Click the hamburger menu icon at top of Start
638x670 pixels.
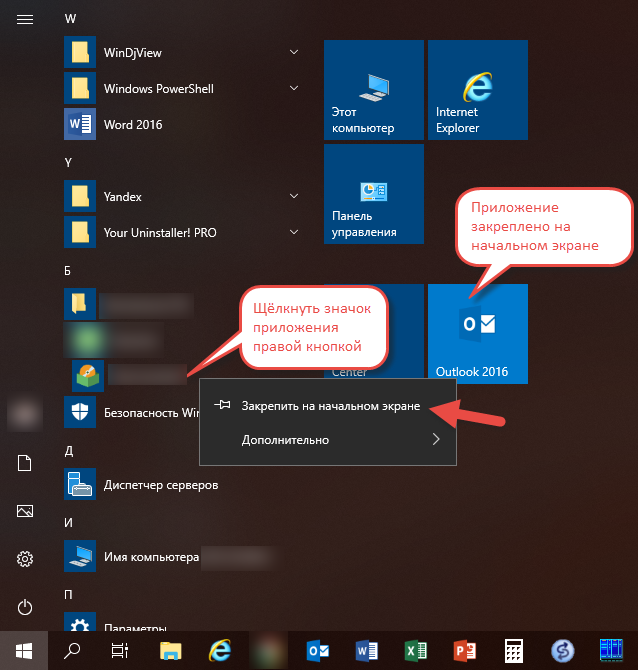25,19
